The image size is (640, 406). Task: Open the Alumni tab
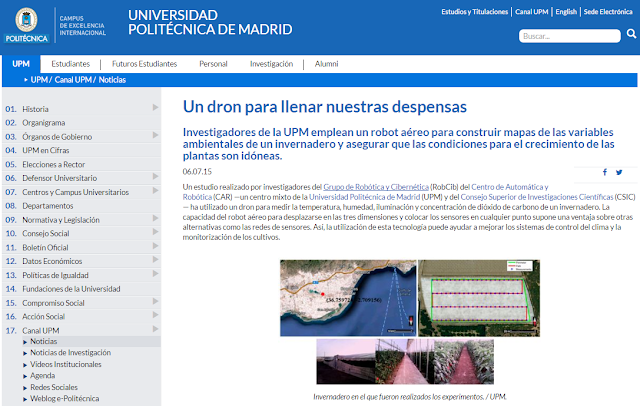click(x=327, y=64)
